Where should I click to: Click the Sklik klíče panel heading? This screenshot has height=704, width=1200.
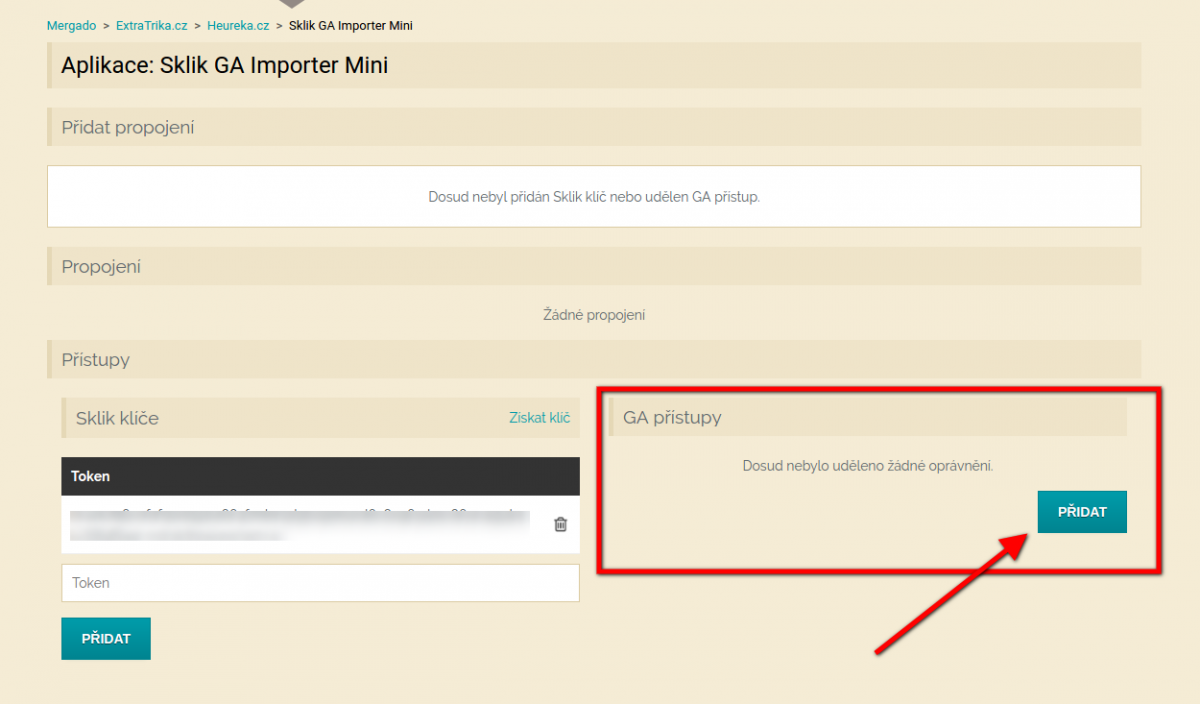(321, 418)
